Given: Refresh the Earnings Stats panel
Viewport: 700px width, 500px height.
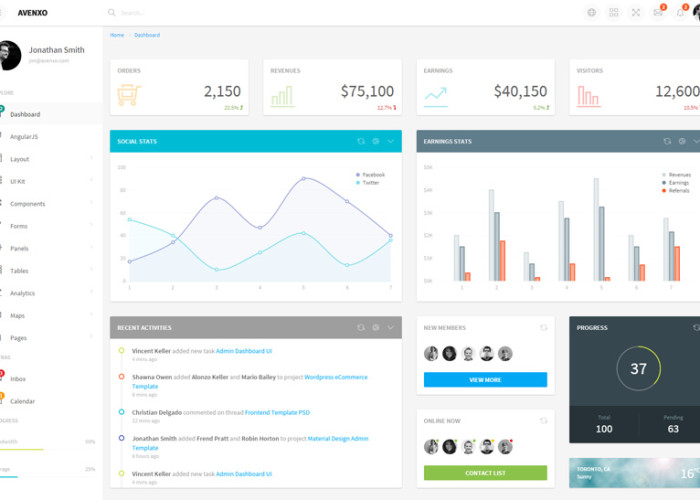Looking at the screenshot, I should (x=667, y=141).
